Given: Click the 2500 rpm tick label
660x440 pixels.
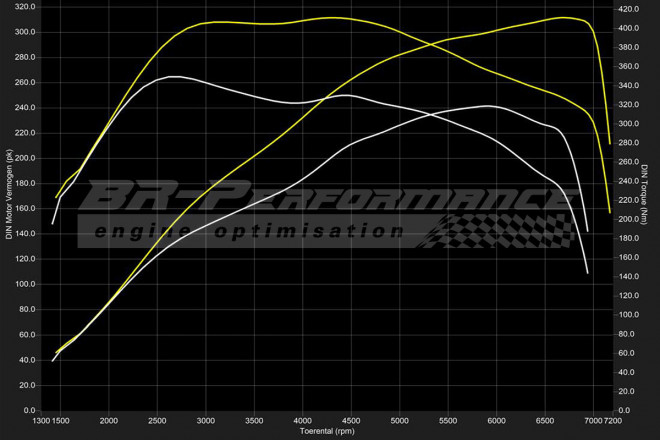Looking at the screenshot, I should coord(158,420).
